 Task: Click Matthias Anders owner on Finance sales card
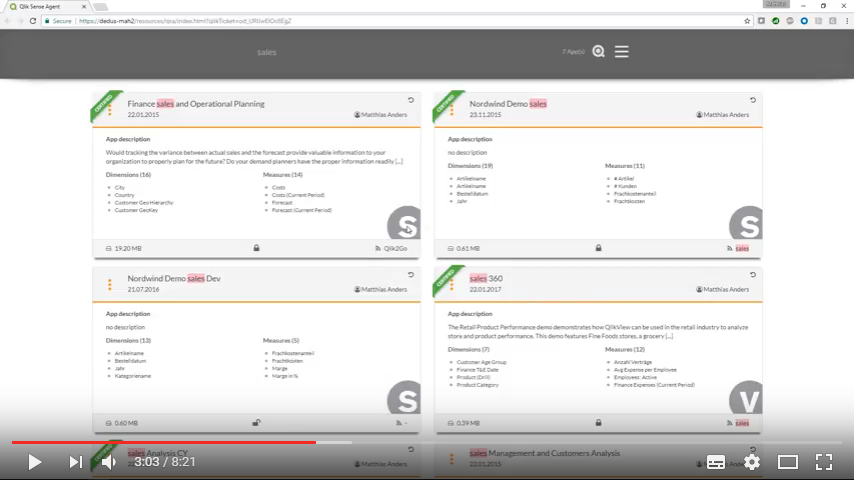click(x=381, y=115)
